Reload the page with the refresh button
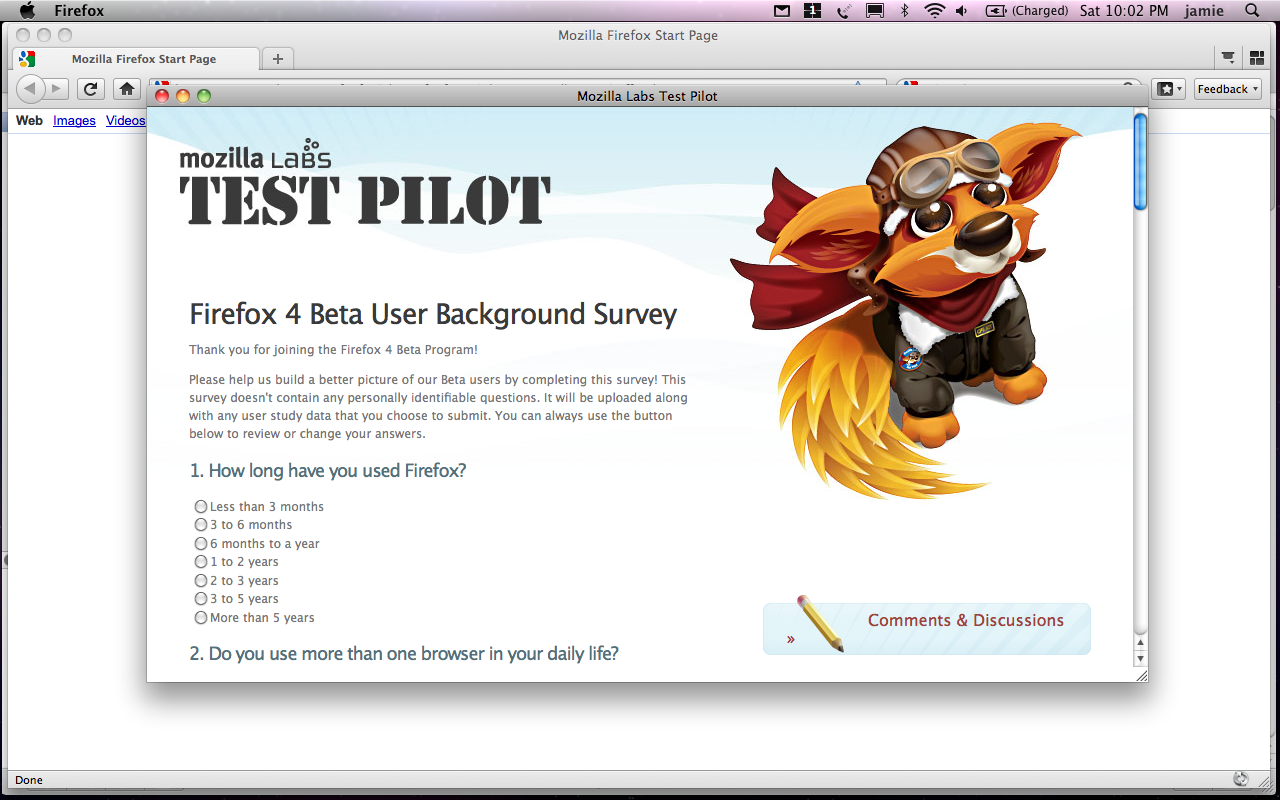The image size is (1280, 800). [91, 89]
